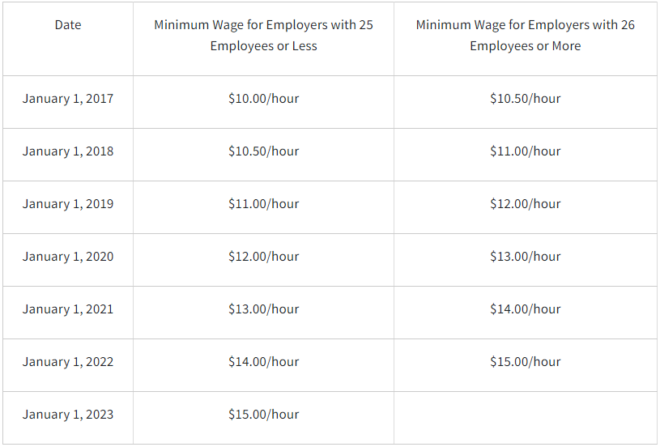Click the "Date" column header
The width and height of the screenshot is (660, 447).
coord(68,23)
